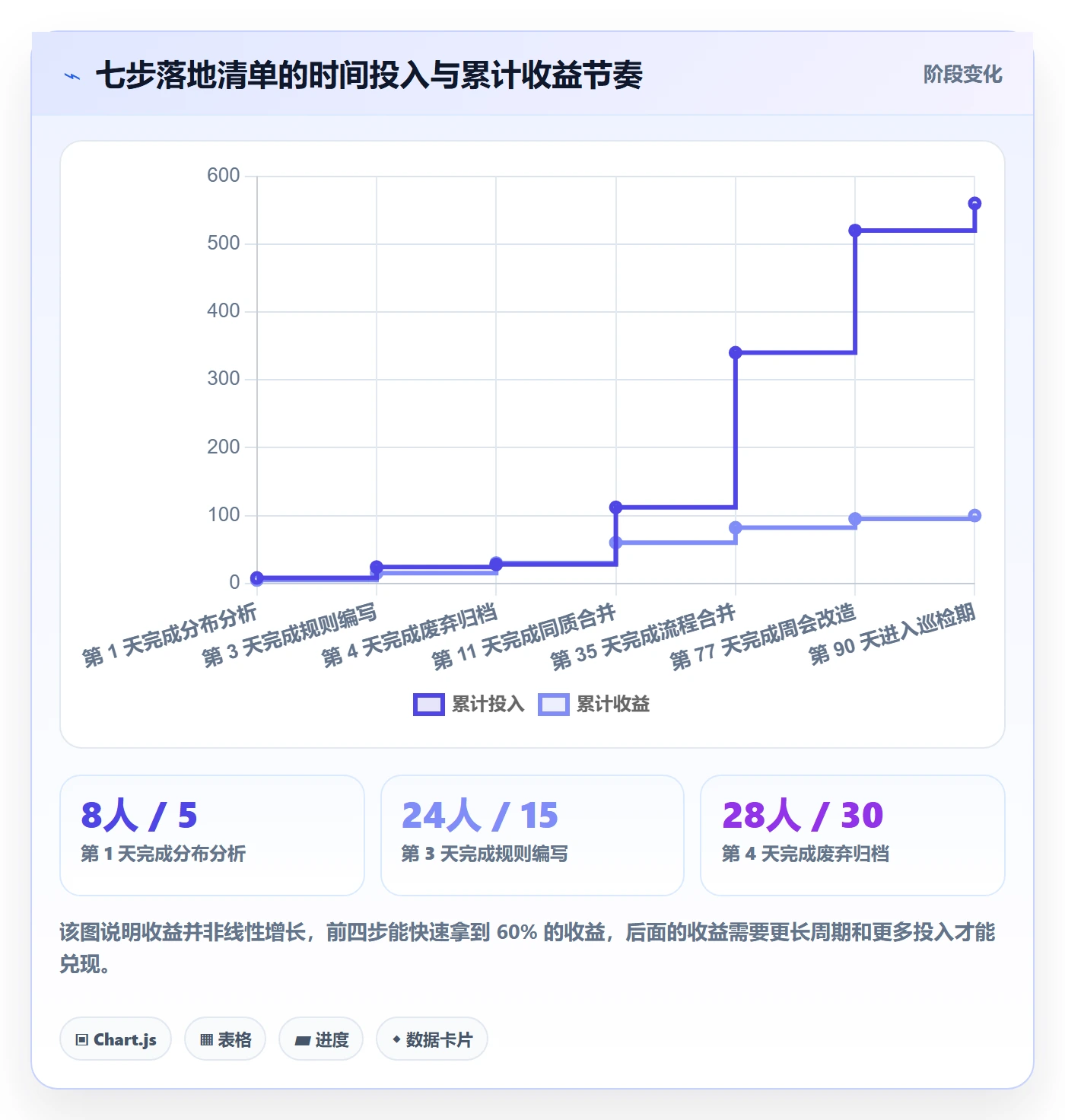Click the y-axis value 400
Viewport: 1065px width, 1120px height.
[224, 310]
